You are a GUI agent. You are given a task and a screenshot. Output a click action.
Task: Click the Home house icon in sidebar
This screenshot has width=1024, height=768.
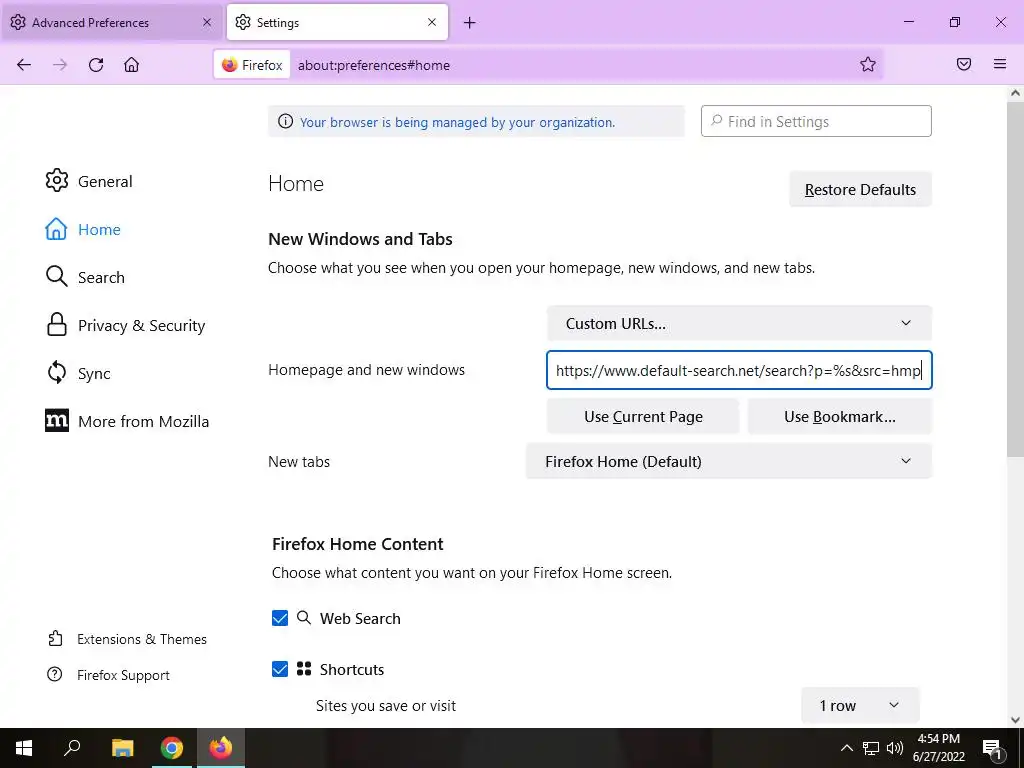(x=56, y=229)
